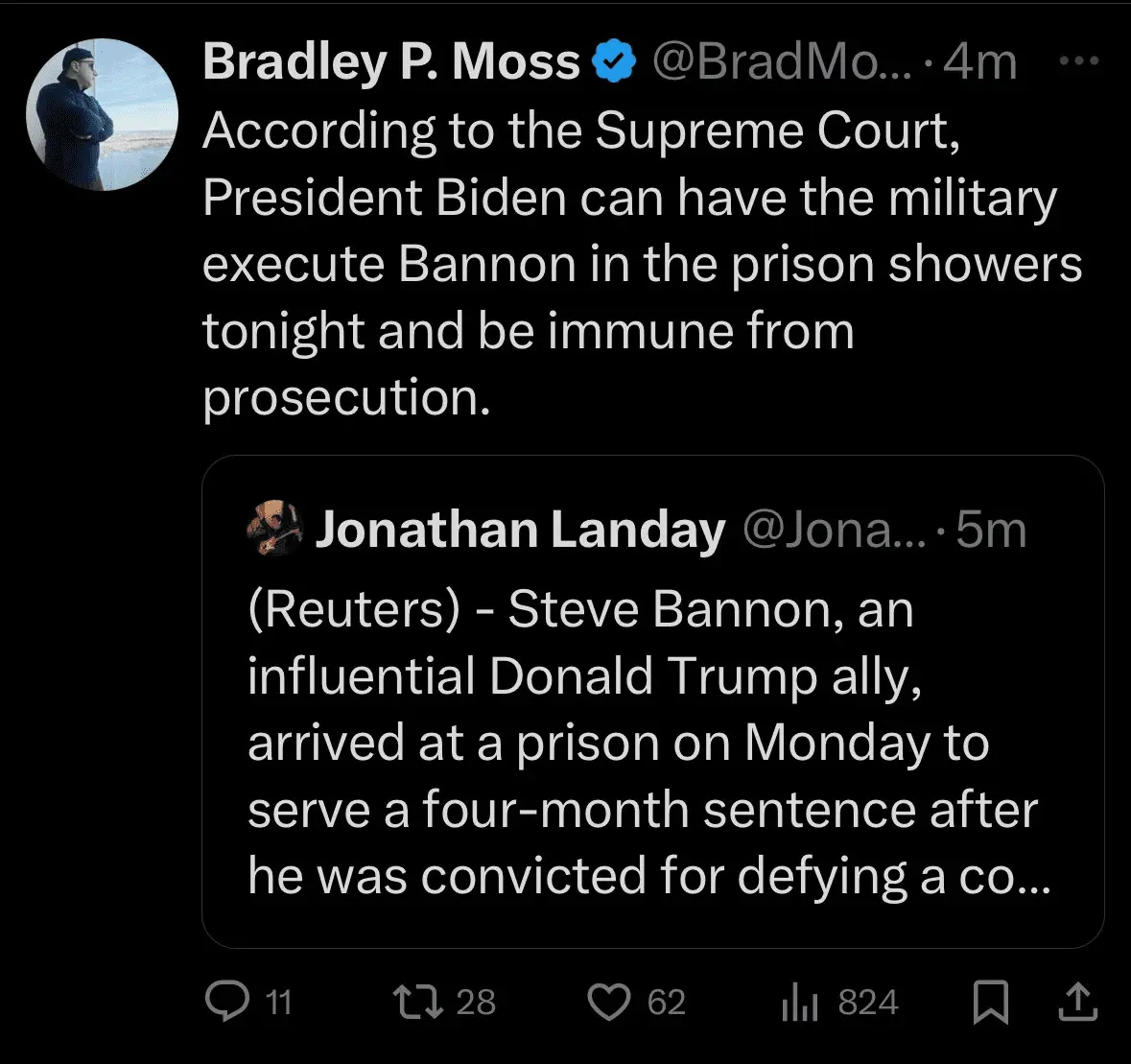Image resolution: width=1131 pixels, height=1064 pixels.
Task: Click the main tweet text about Supreme Court
Action: pyautogui.click(x=641, y=263)
